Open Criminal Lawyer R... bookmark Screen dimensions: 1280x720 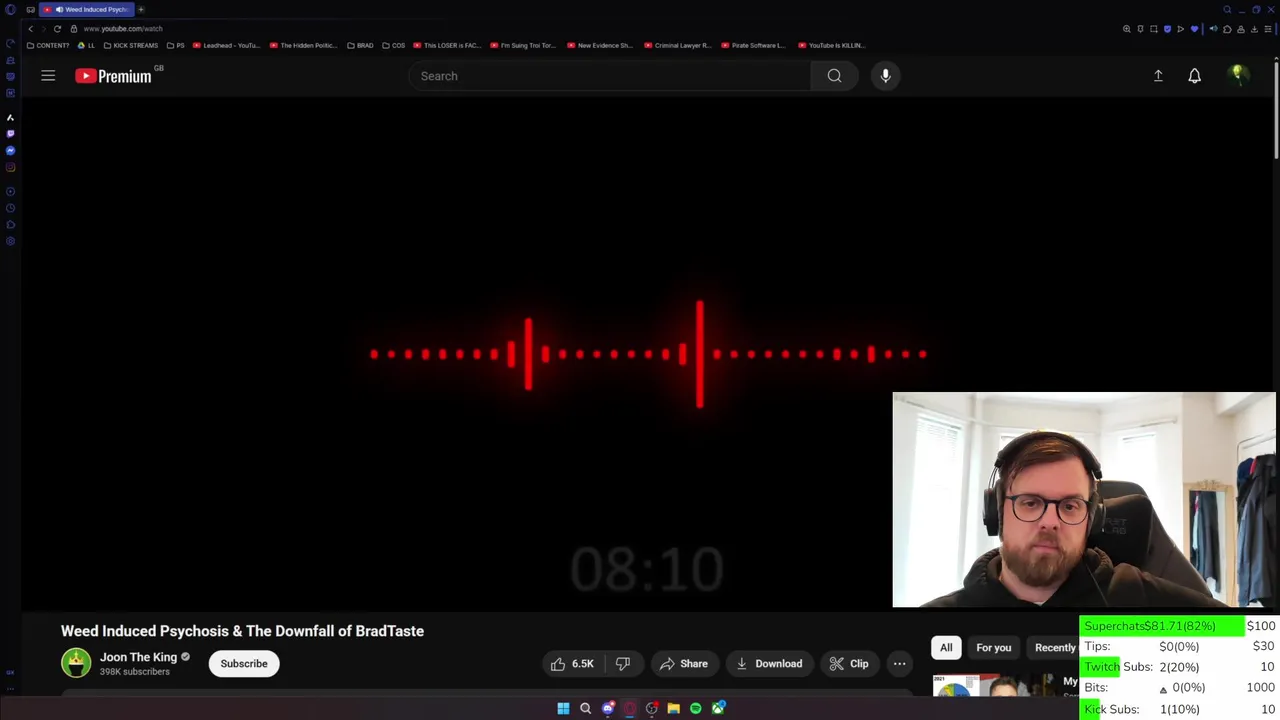pos(678,45)
